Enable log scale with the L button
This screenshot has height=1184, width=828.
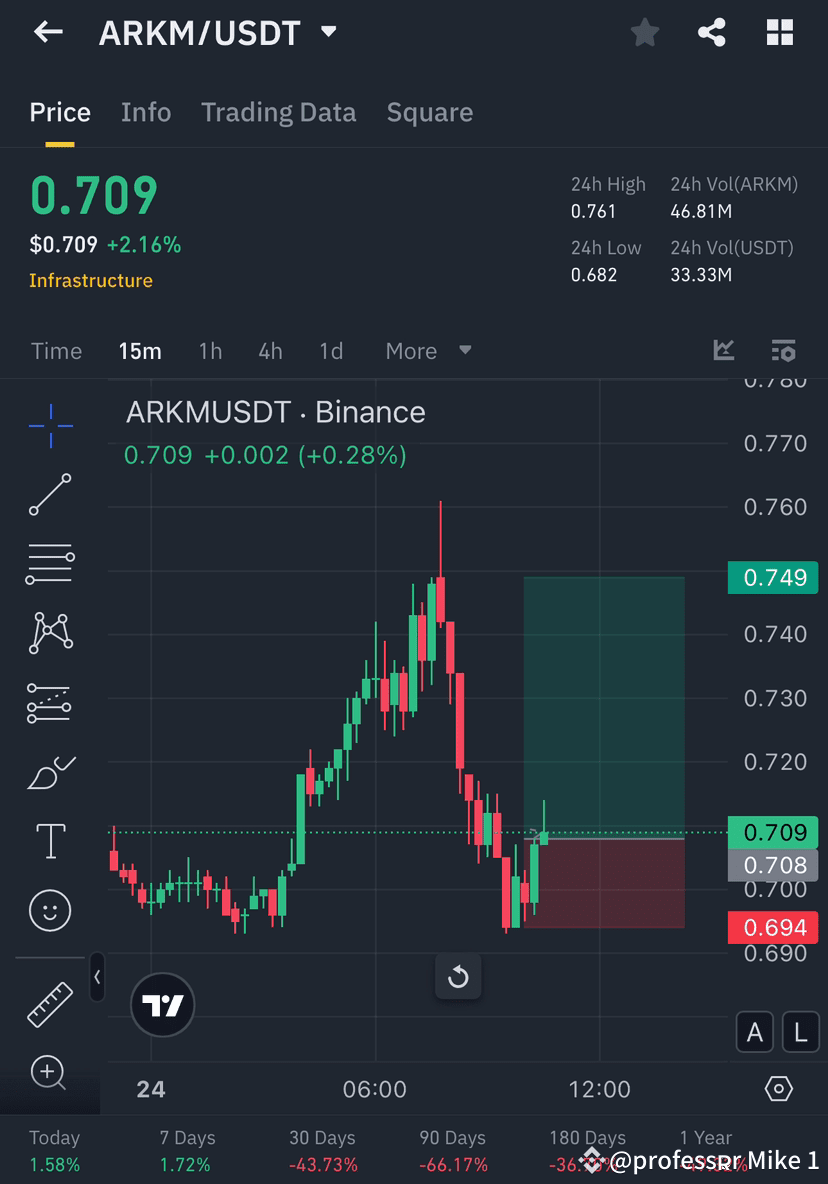pyautogui.click(x=800, y=1032)
